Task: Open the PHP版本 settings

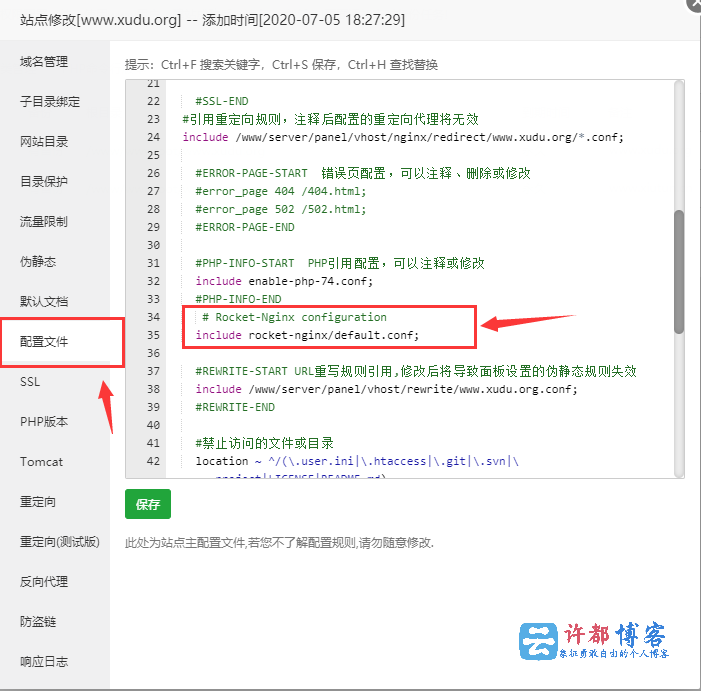Action: 44,422
